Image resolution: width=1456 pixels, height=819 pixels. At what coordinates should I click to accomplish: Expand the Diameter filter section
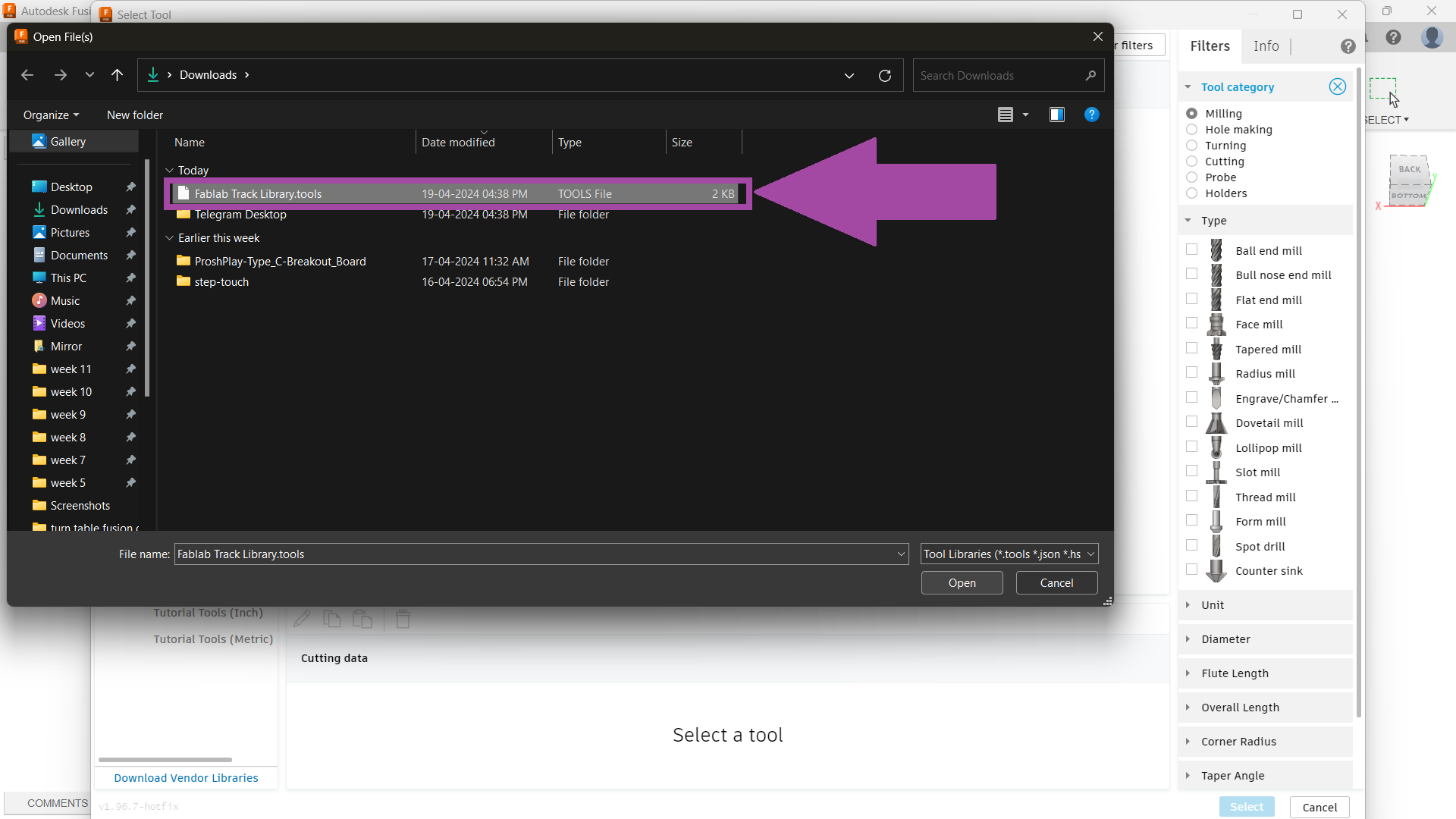(x=1225, y=639)
